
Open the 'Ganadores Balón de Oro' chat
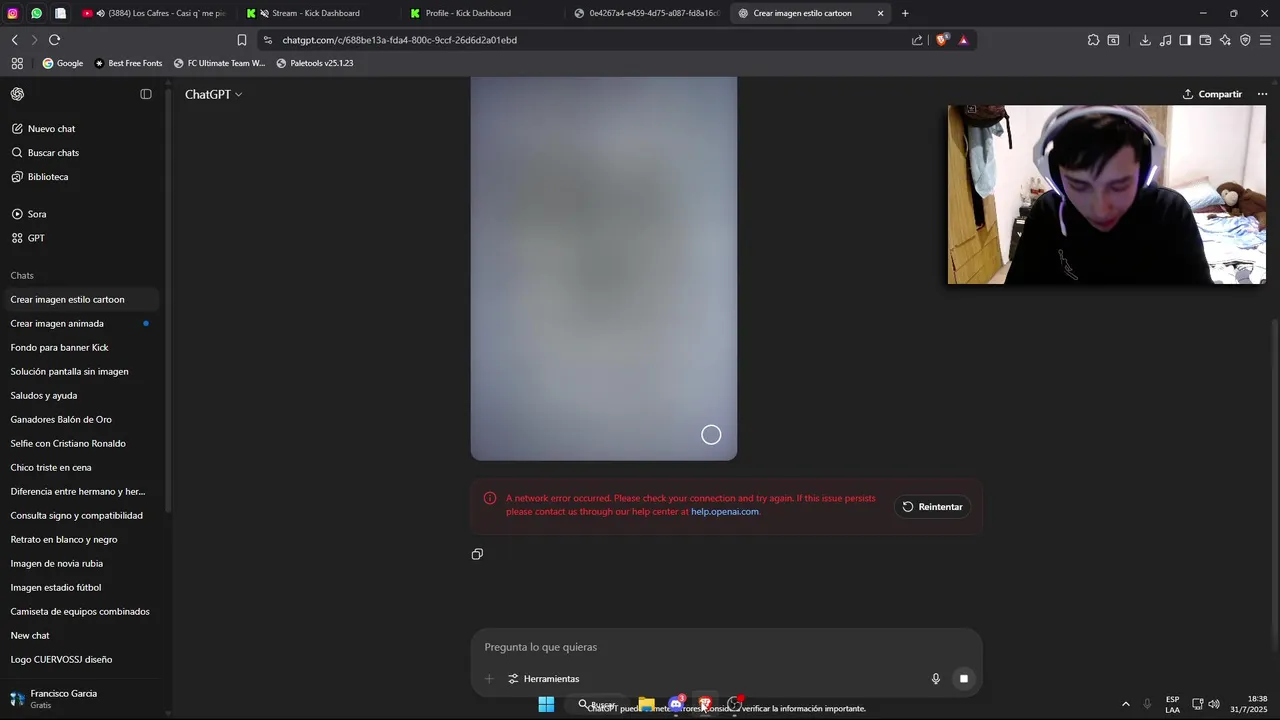pyautogui.click(x=80, y=420)
